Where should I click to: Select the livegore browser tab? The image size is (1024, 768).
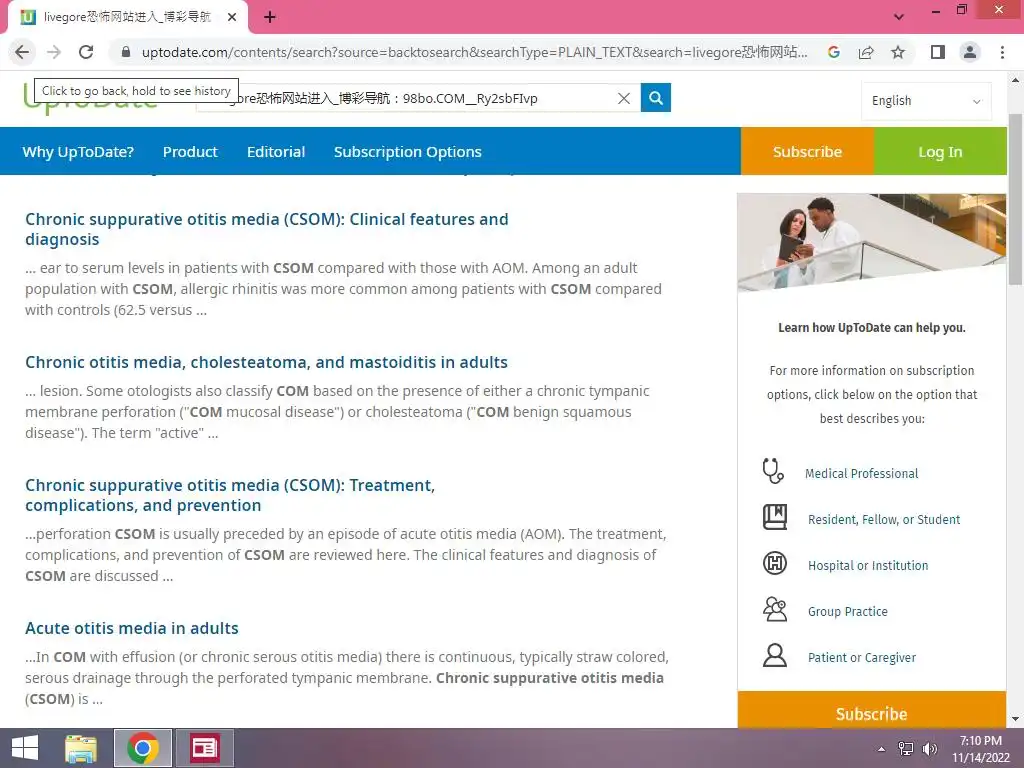point(127,17)
